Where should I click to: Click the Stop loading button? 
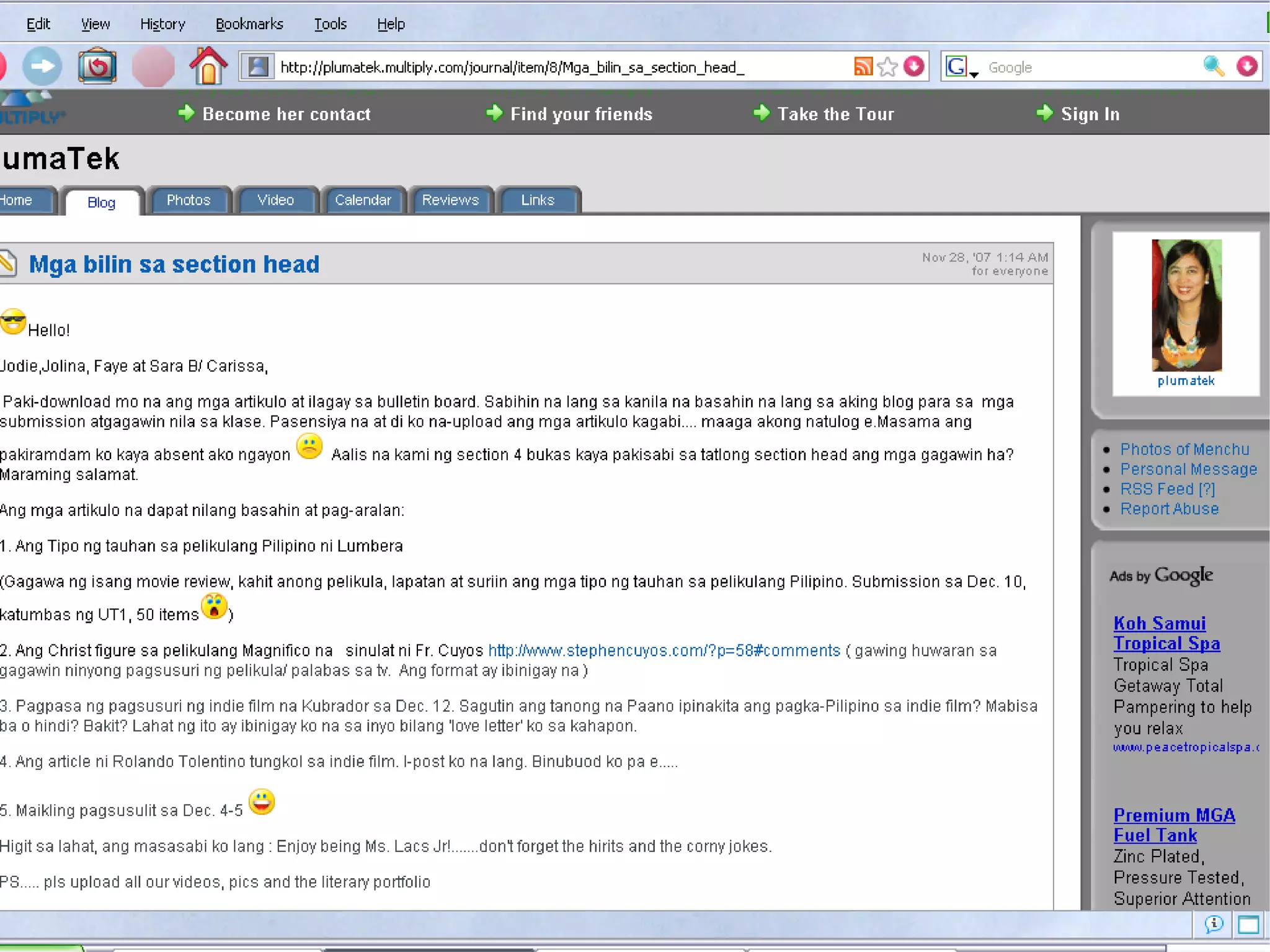click(153, 66)
